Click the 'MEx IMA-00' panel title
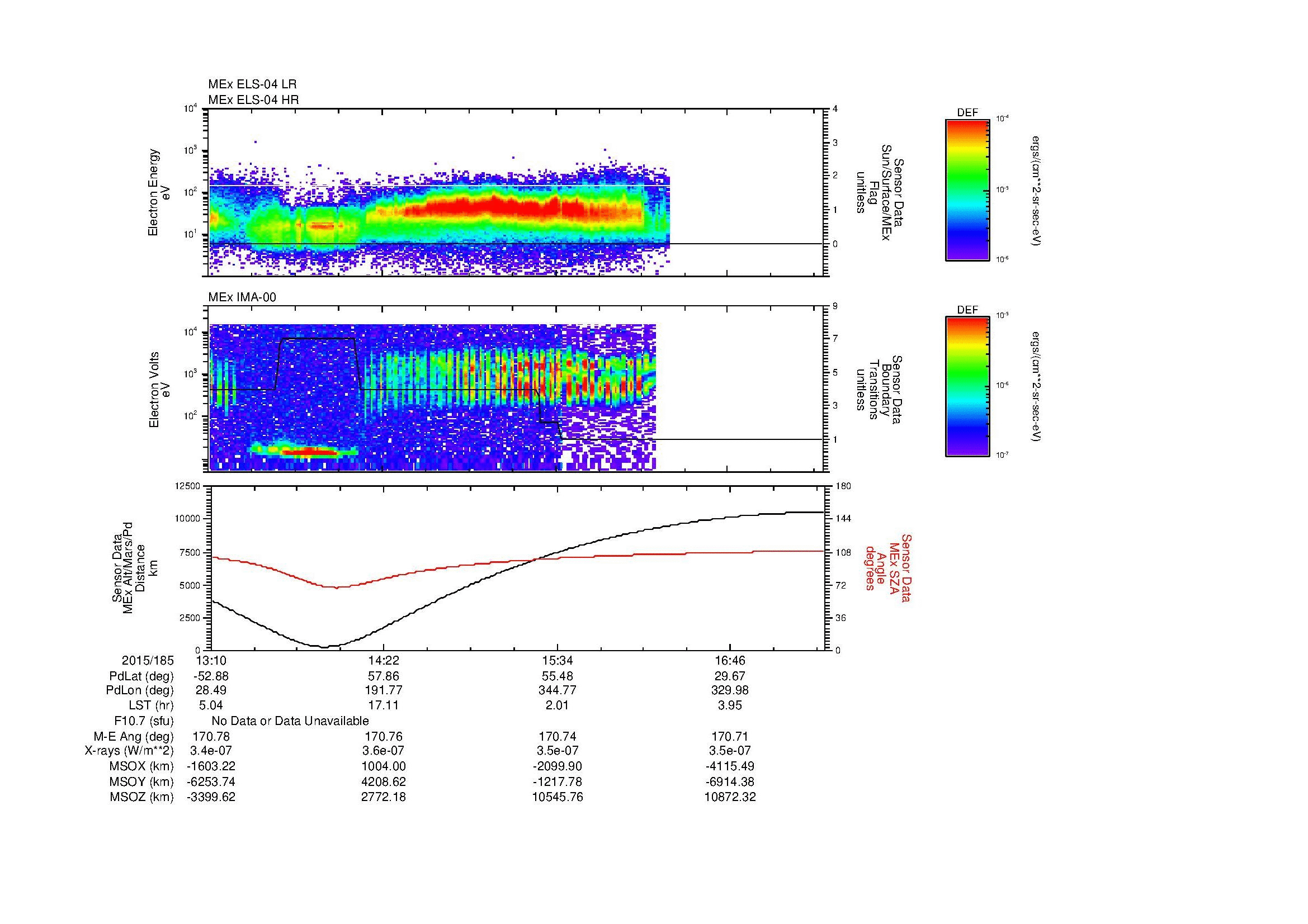Image resolution: width=1308 pixels, height=924 pixels. point(242,297)
